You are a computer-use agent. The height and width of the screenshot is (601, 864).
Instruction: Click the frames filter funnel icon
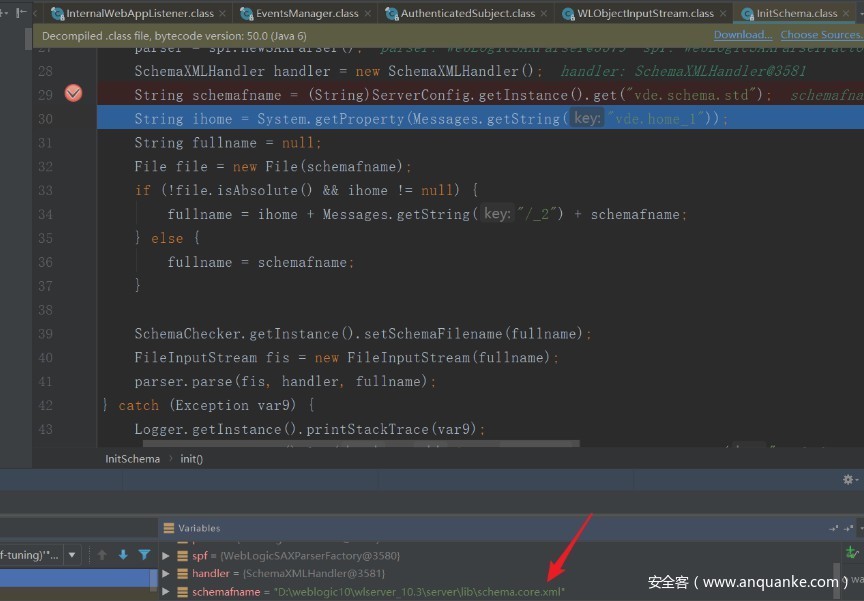pyautogui.click(x=144, y=555)
